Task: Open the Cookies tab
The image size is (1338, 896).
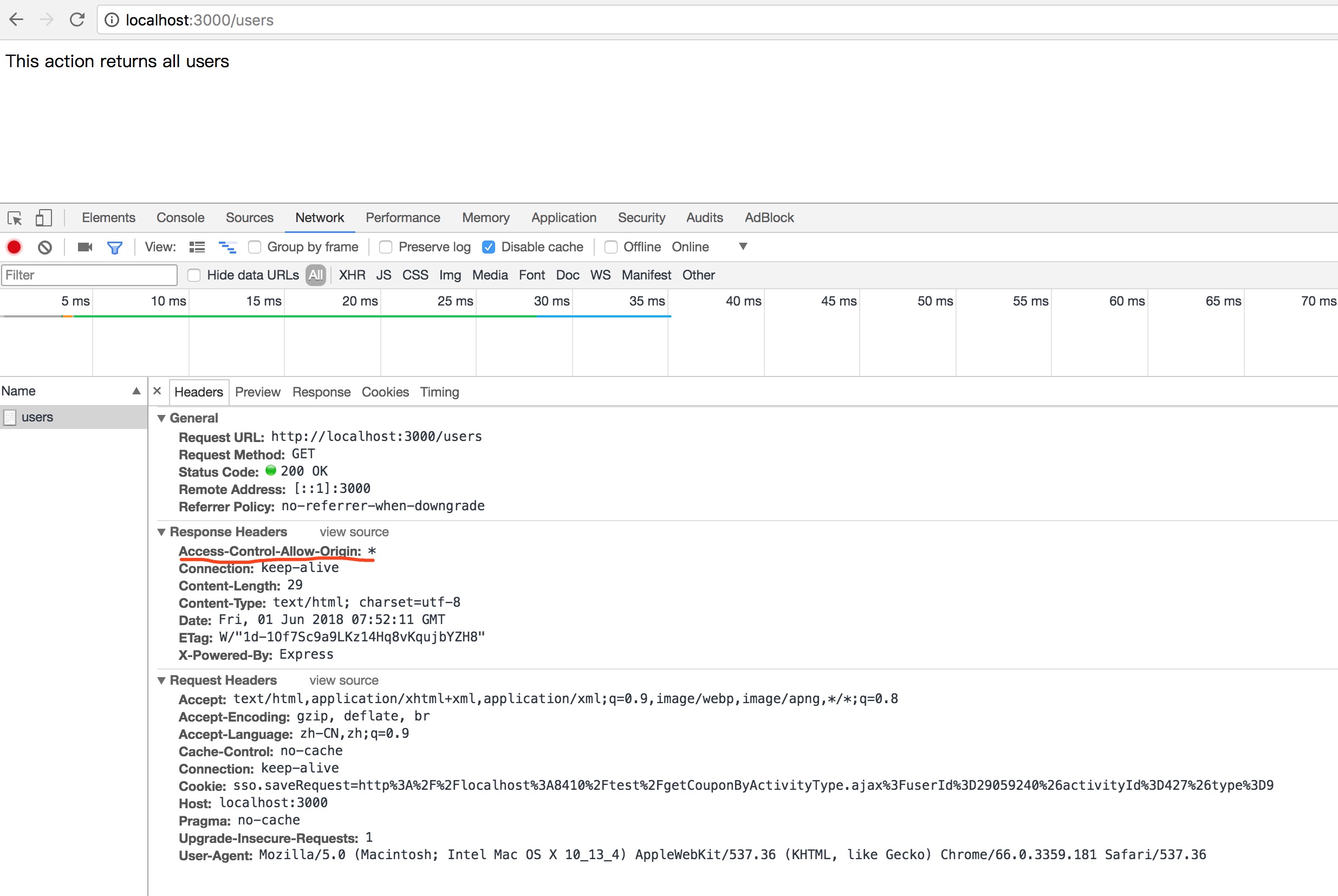Action: click(385, 392)
